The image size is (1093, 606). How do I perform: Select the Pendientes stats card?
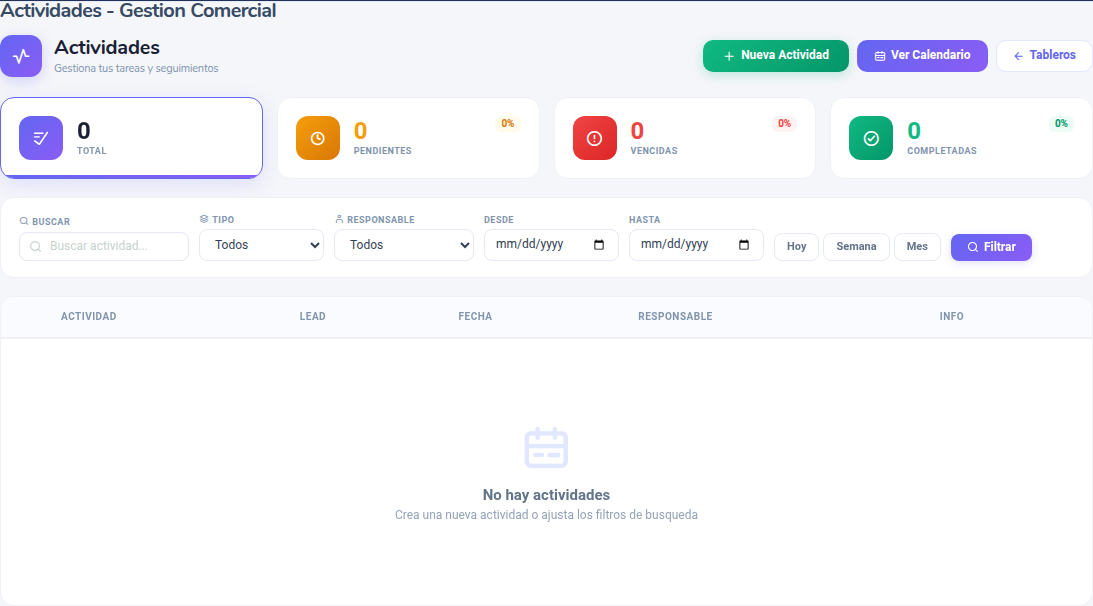(x=408, y=138)
